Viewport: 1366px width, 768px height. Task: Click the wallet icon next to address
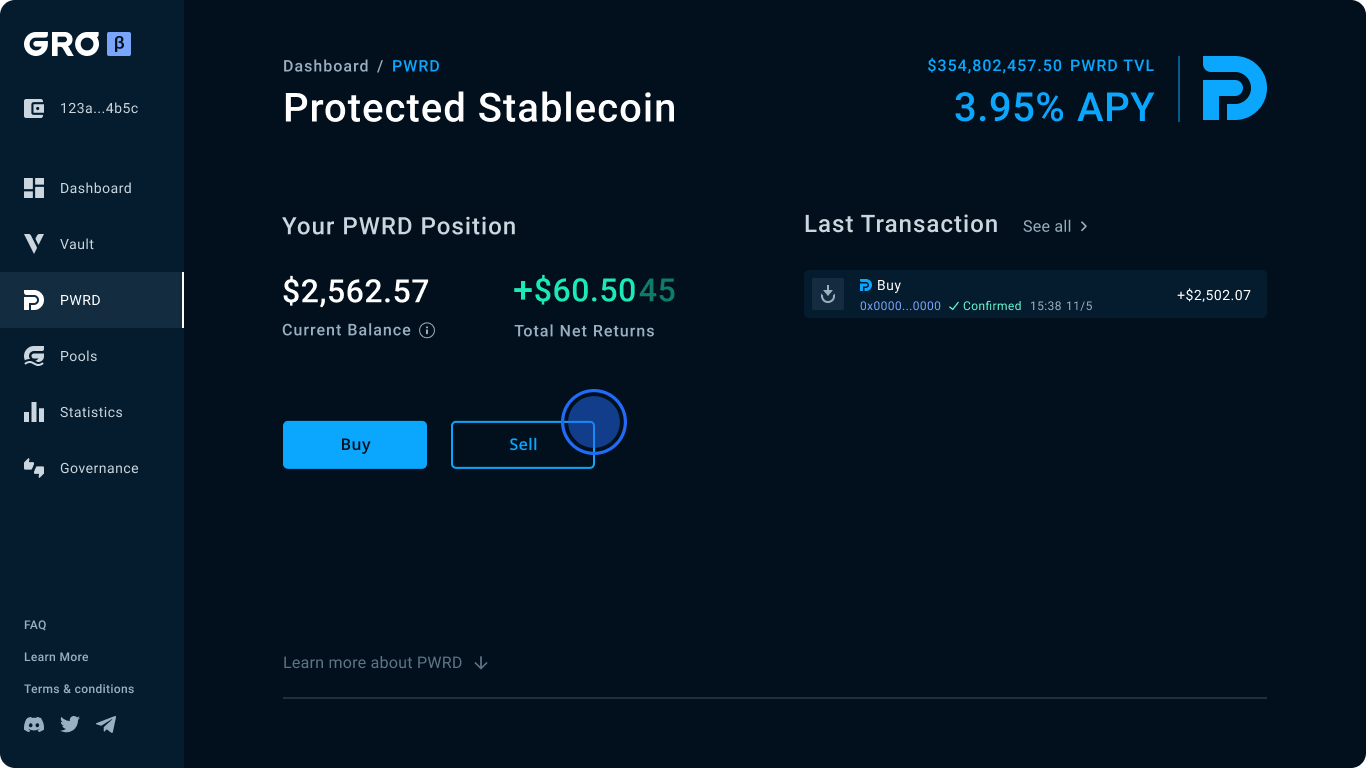tap(34, 108)
